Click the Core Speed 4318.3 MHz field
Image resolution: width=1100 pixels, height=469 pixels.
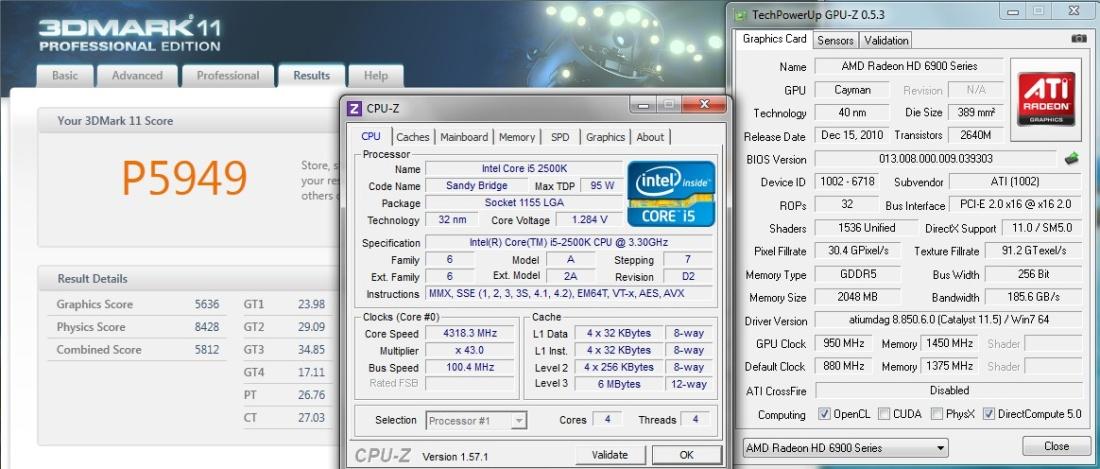coord(469,334)
